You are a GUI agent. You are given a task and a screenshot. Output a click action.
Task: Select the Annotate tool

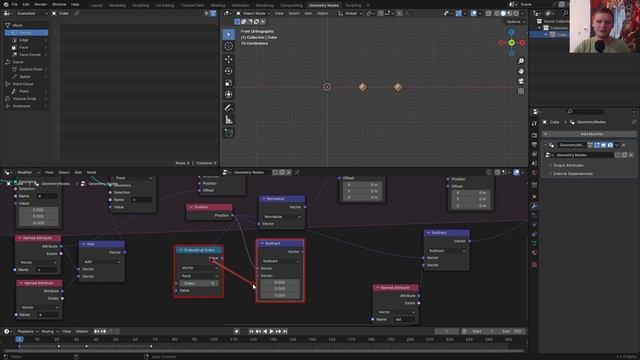click(229, 108)
